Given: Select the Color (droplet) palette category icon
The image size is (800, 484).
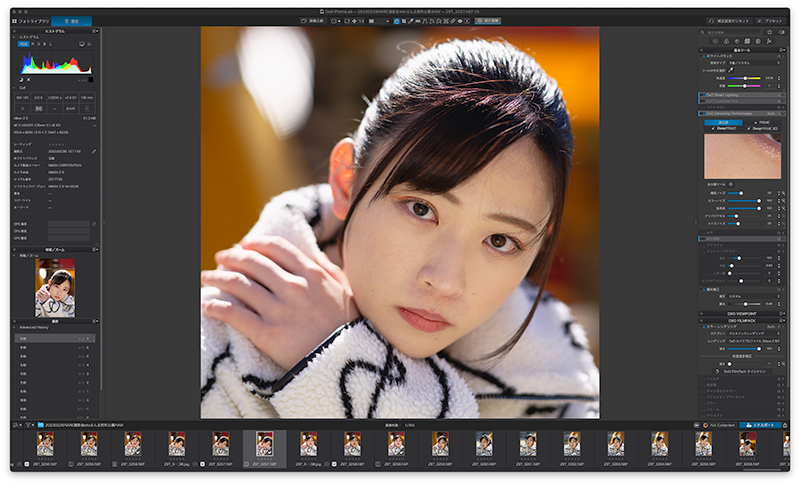Looking at the screenshot, I should [x=726, y=41].
